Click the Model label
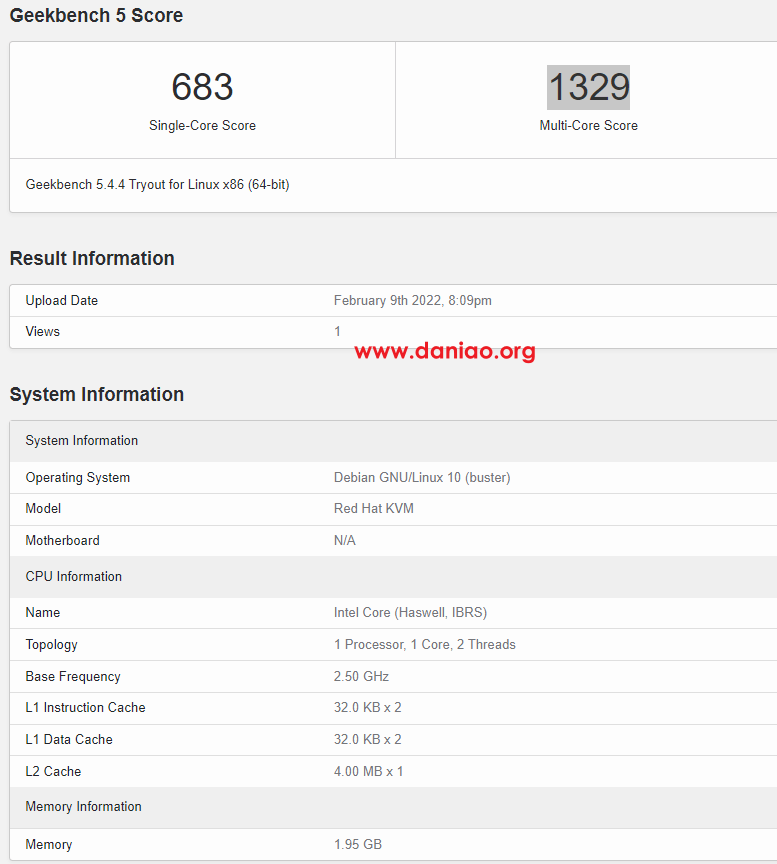 [x=43, y=509]
